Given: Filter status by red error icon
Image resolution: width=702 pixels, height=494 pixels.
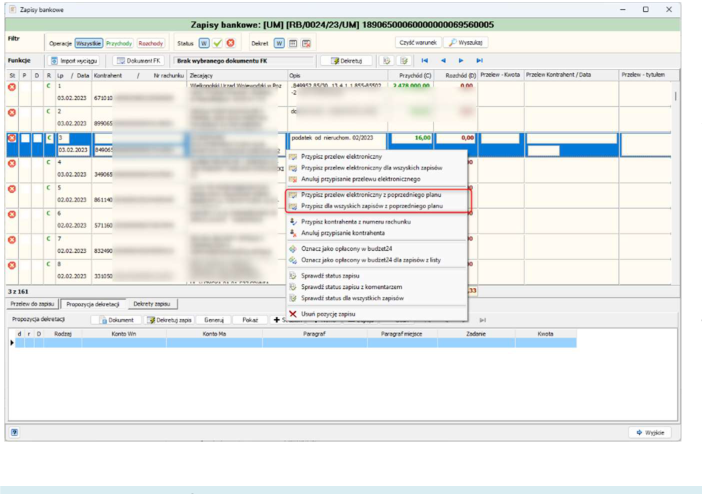Looking at the screenshot, I should (231, 43).
